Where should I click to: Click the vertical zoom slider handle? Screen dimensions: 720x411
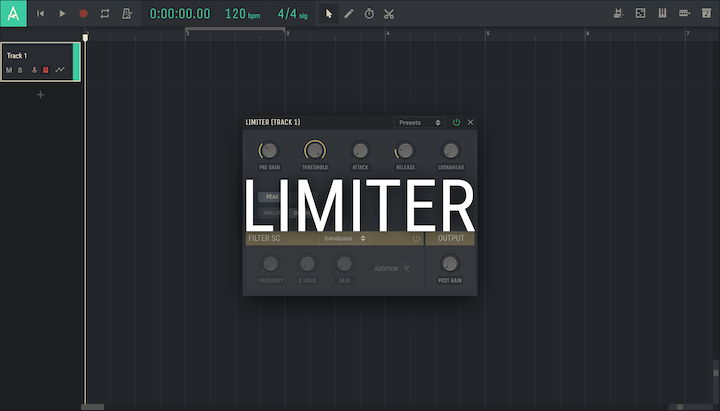click(716, 372)
